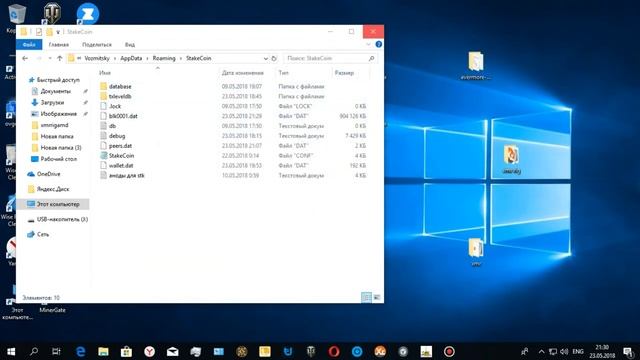Screen dimensions: 640x360
Task: Select Этот компьютер in navigation pane
Action: 58,204
